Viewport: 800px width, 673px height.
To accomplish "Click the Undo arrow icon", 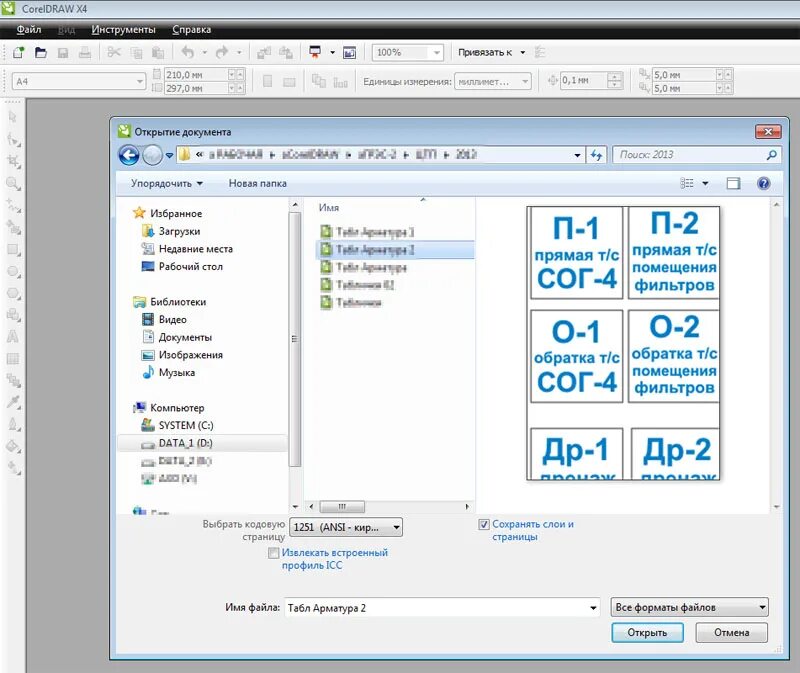I will tap(188, 52).
